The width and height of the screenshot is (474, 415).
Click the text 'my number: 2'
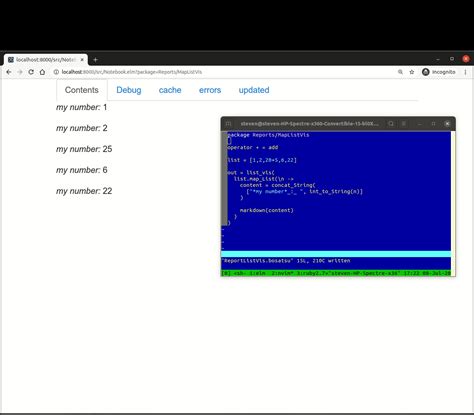click(82, 128)
